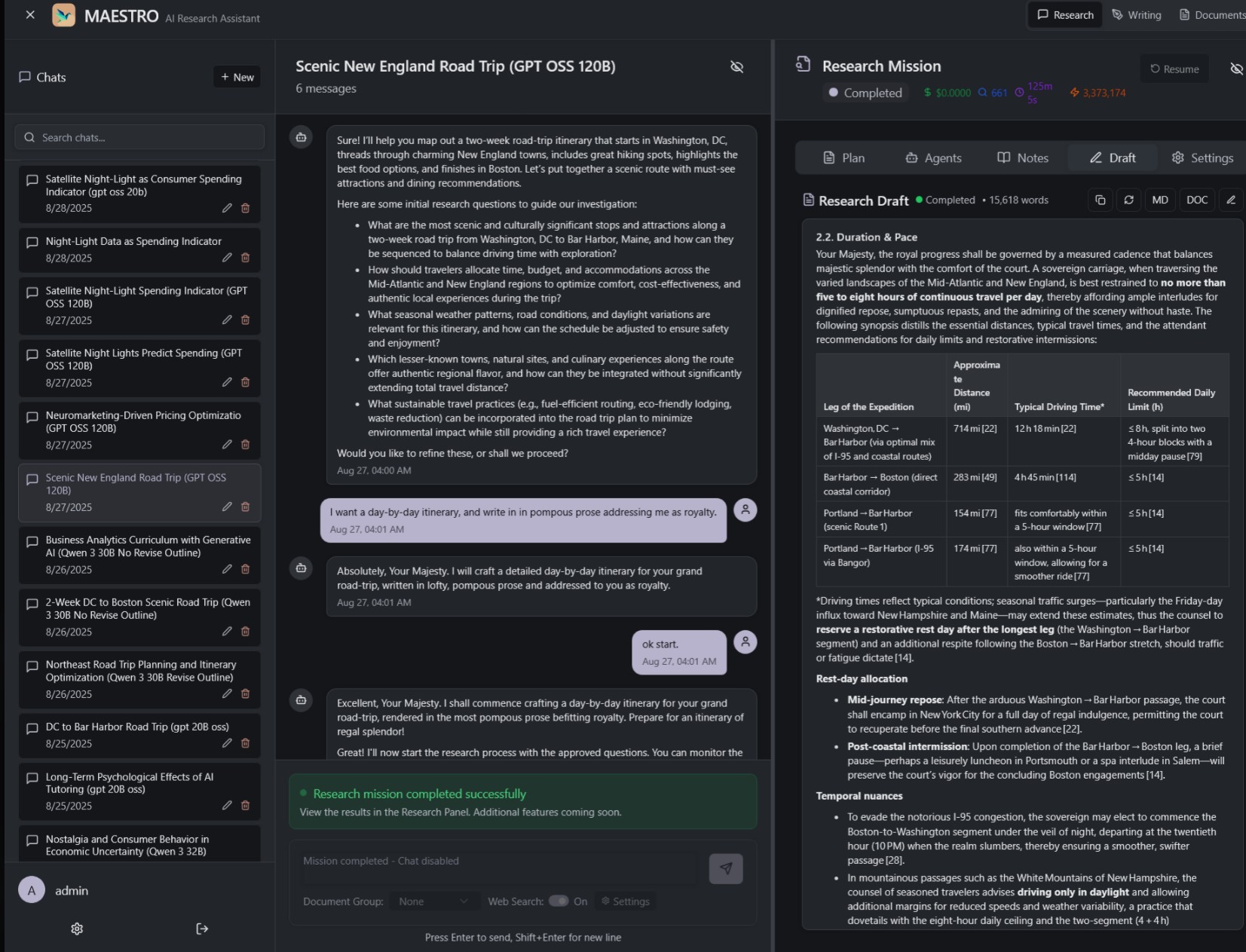Click the Research Mission document icon
The image size is (1246, 952).
[804, 64]
